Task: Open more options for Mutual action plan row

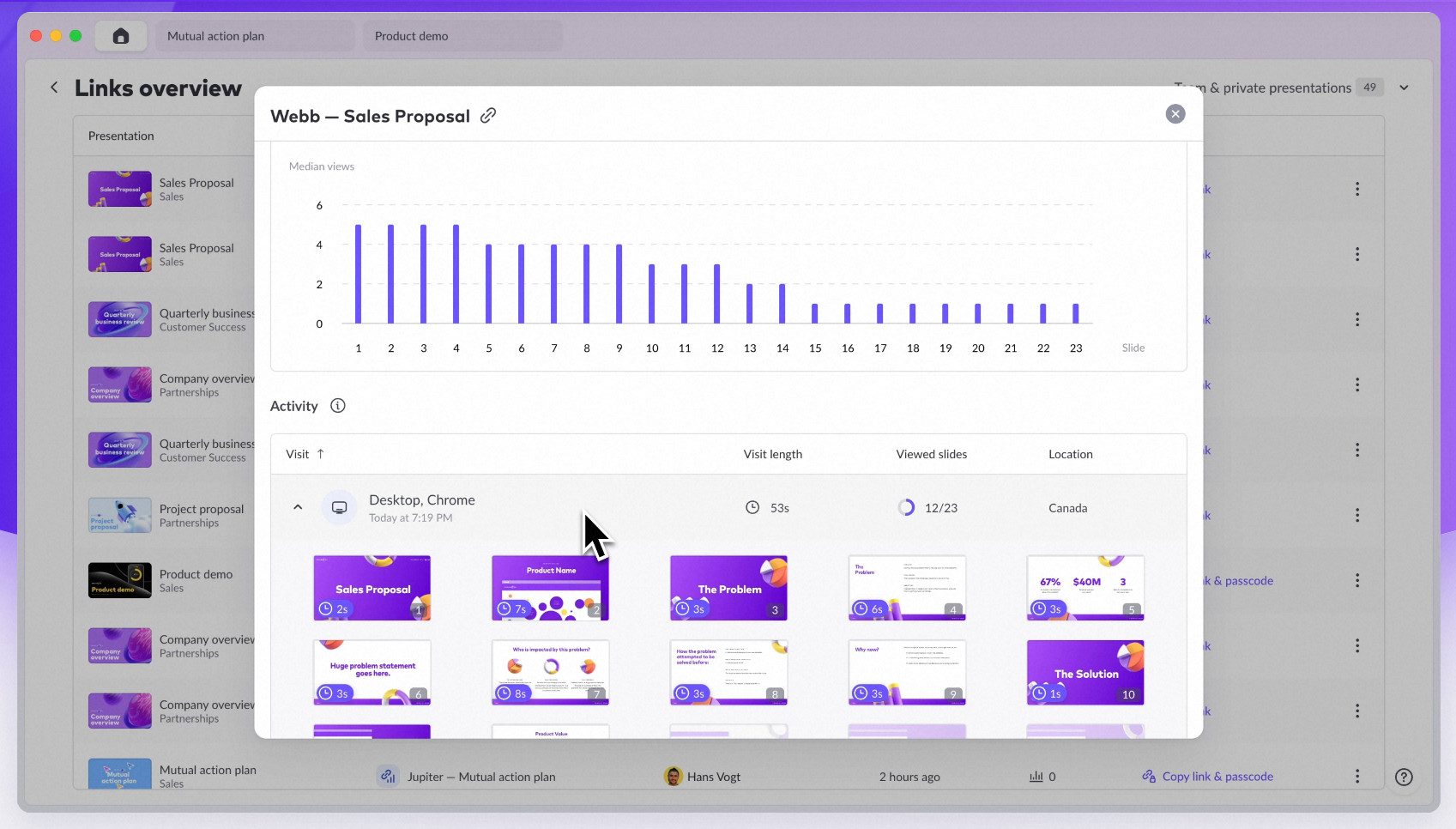Action: point(1356,777)
